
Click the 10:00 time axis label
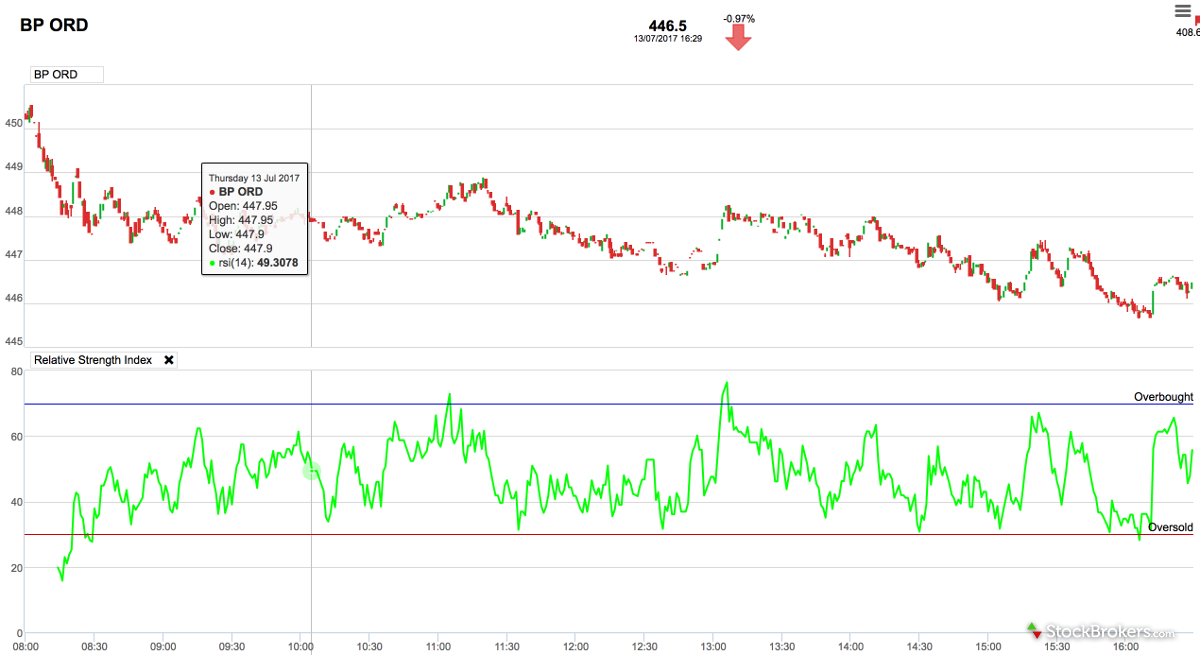tap(301, 646)
